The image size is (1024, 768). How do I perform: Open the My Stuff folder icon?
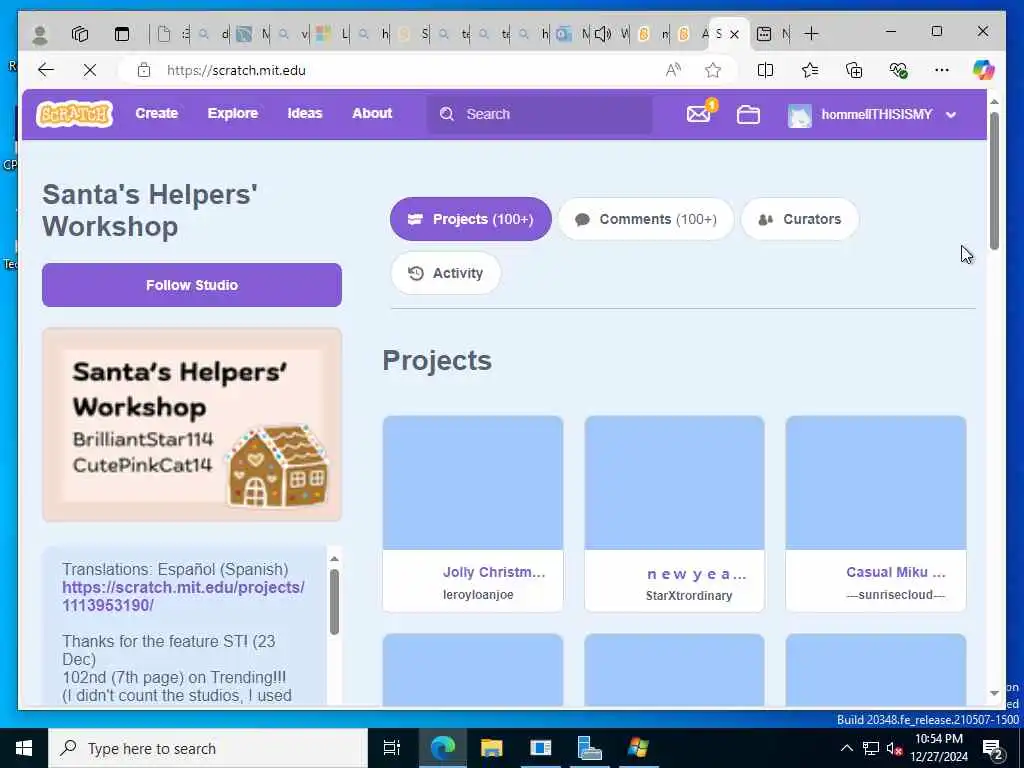pos(748,115)
